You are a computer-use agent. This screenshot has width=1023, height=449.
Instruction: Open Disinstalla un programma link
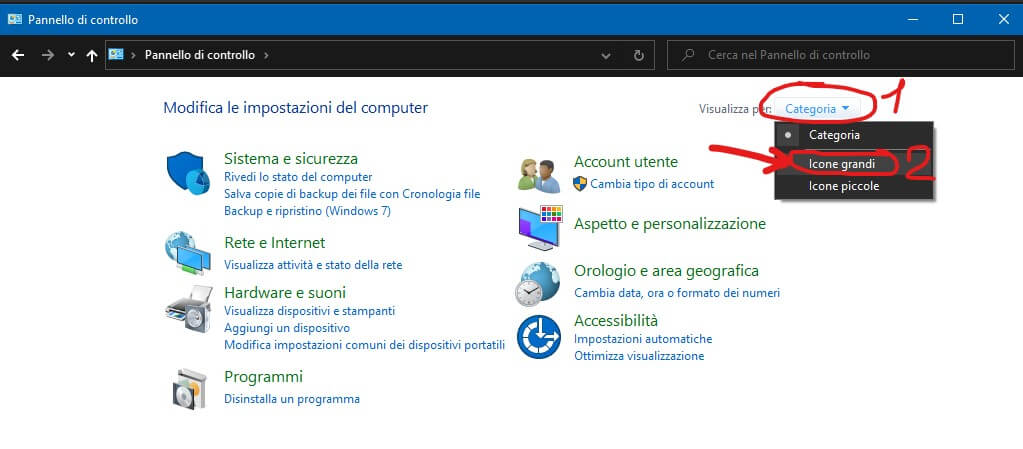[x=291, y=399]
